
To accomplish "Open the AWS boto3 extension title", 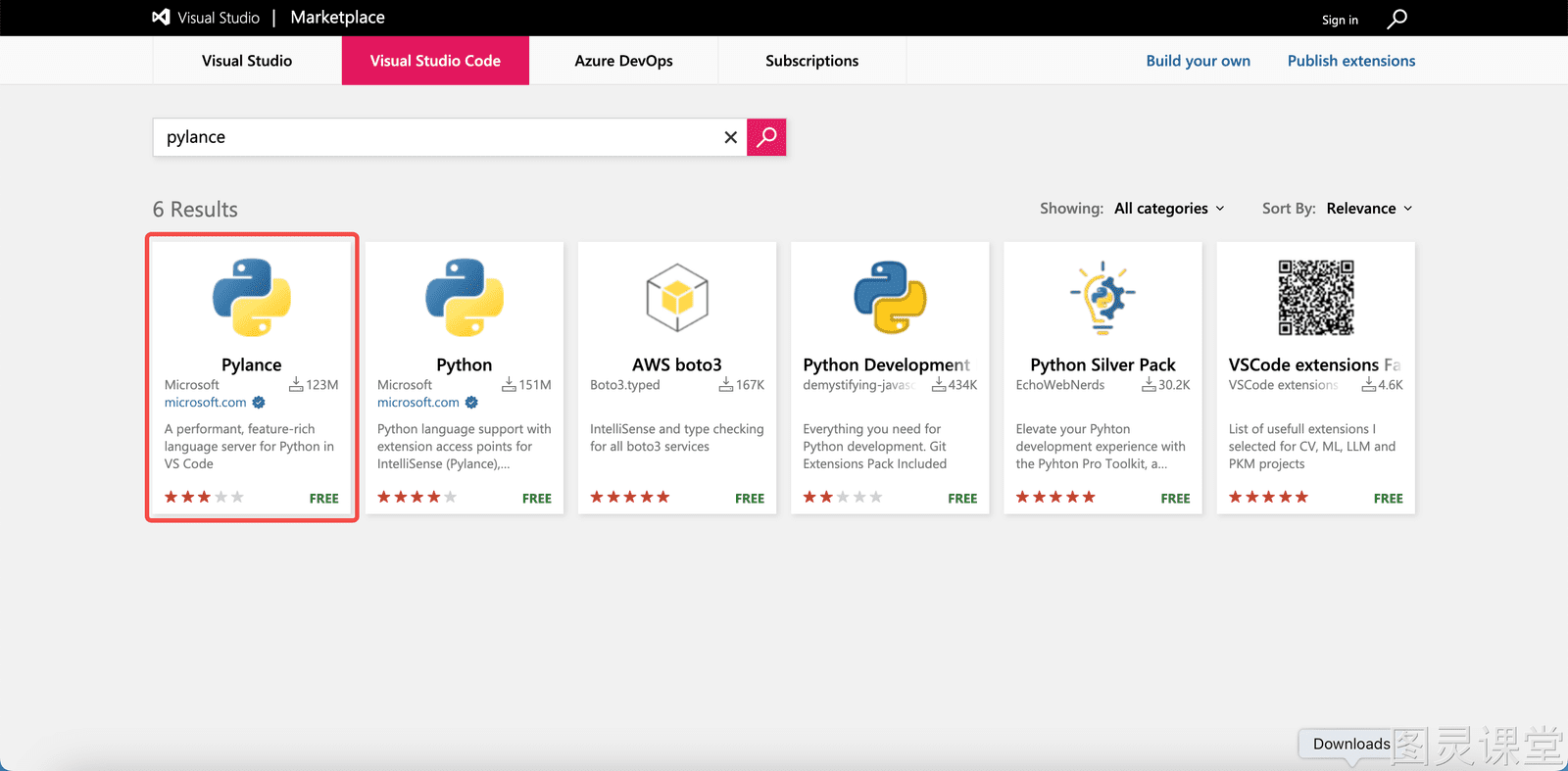I will coord(677,365).
